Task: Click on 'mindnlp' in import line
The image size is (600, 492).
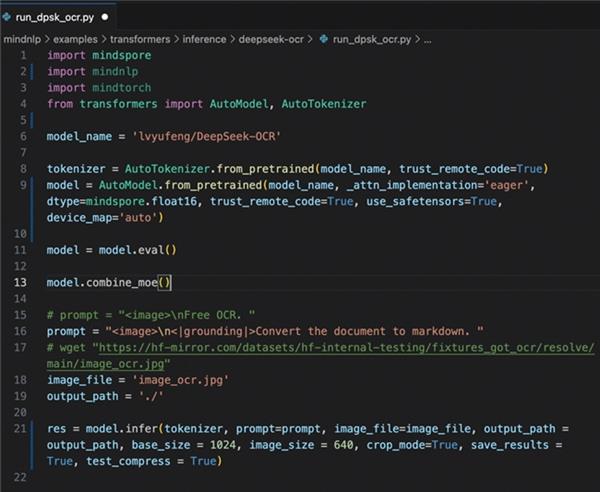Action: click(x=115, y=72)
